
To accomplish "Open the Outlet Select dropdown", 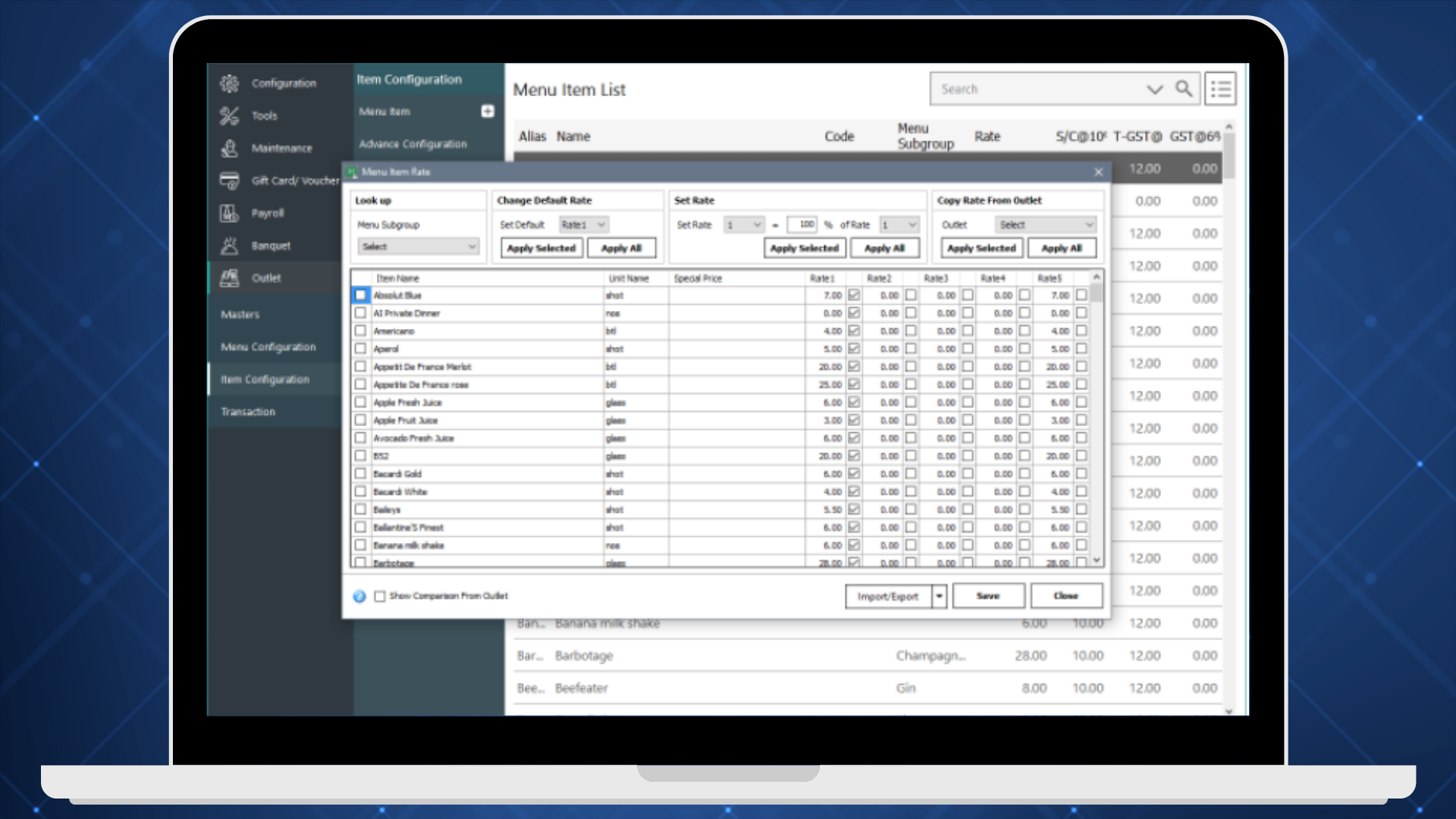I will [x=1046, y=224].
